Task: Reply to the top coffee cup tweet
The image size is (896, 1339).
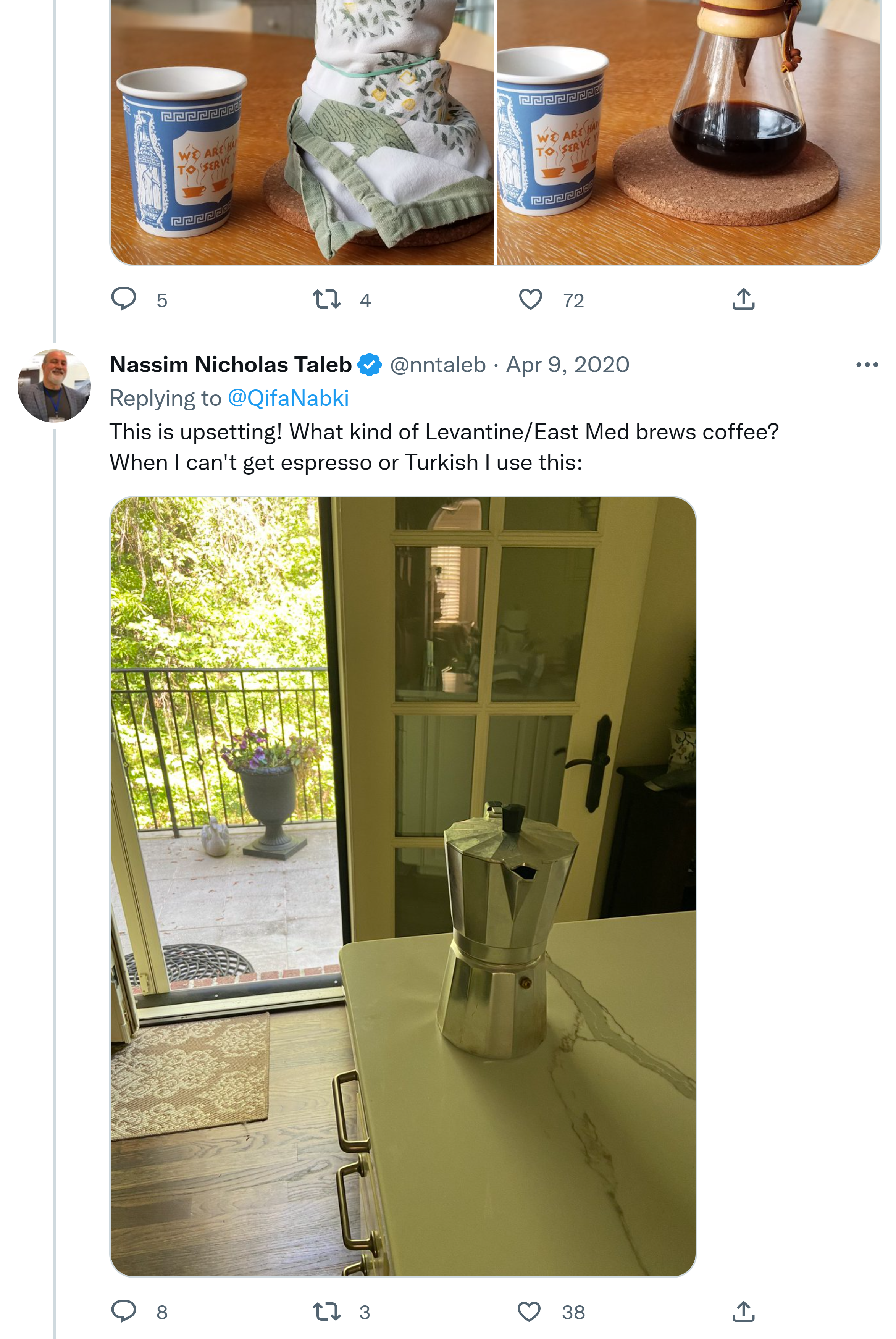Action: pos(123,299)
